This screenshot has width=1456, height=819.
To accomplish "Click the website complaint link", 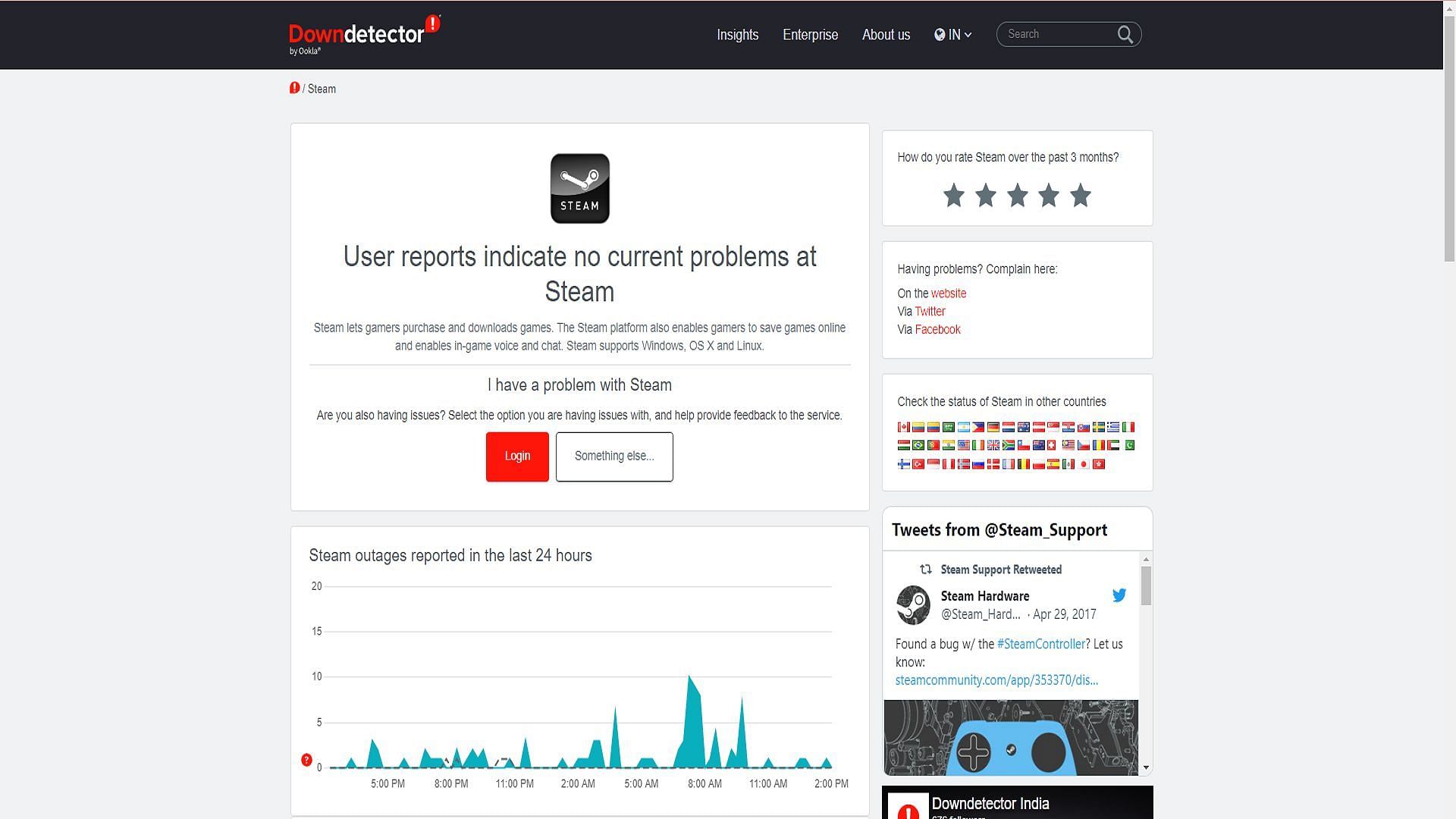I will point(946,293).
